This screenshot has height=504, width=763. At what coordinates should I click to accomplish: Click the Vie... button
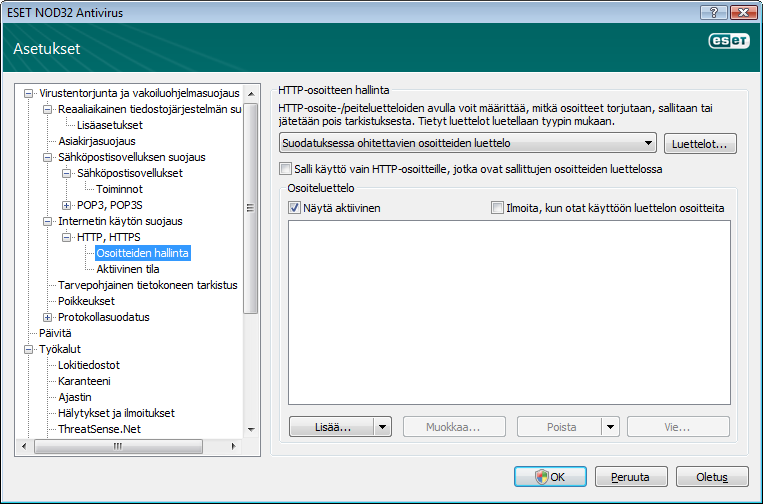pyautogui.click(x=678, y=427)
